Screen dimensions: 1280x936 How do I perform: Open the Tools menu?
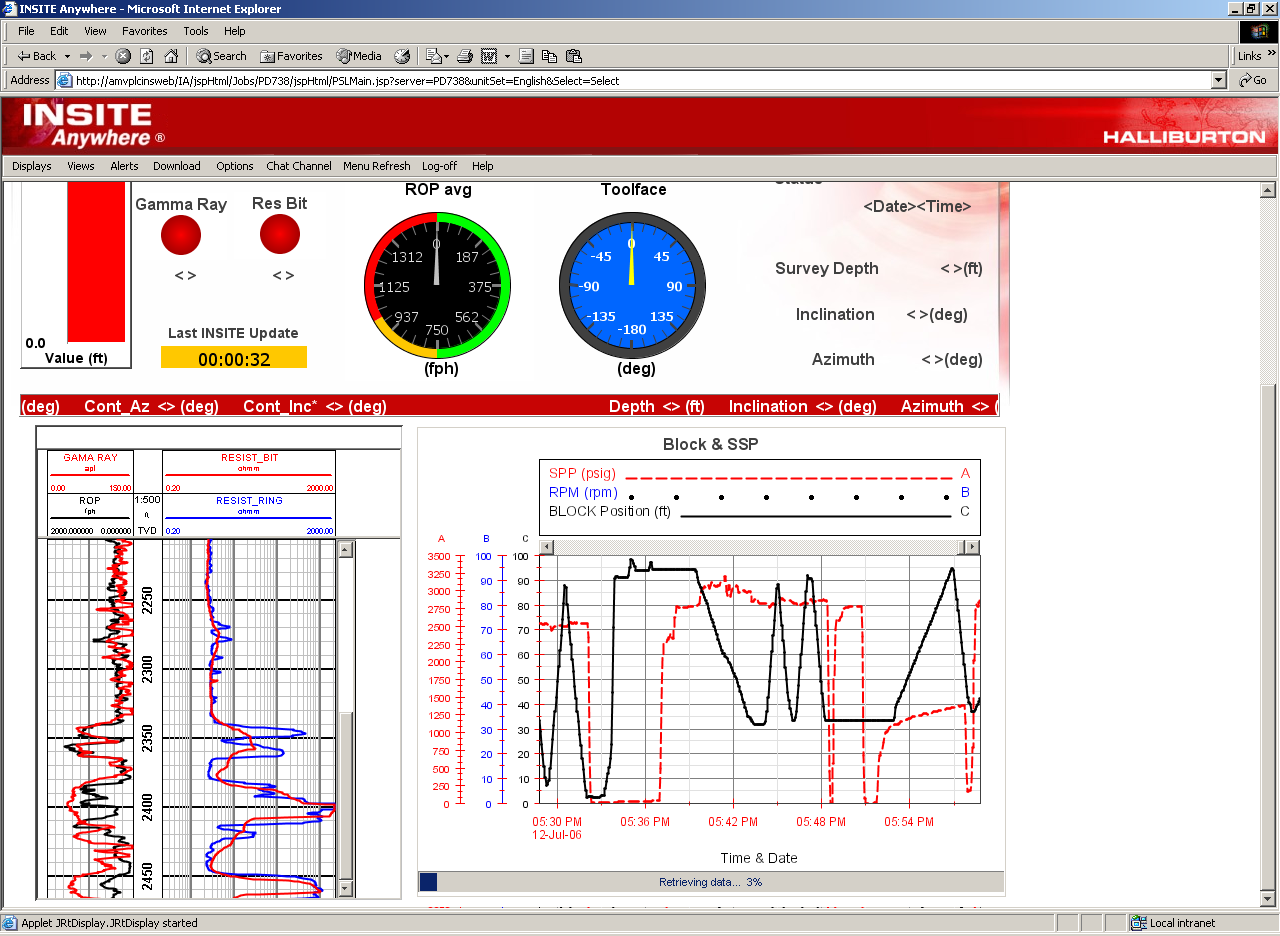pyautogui.click(x=196, y=32)
